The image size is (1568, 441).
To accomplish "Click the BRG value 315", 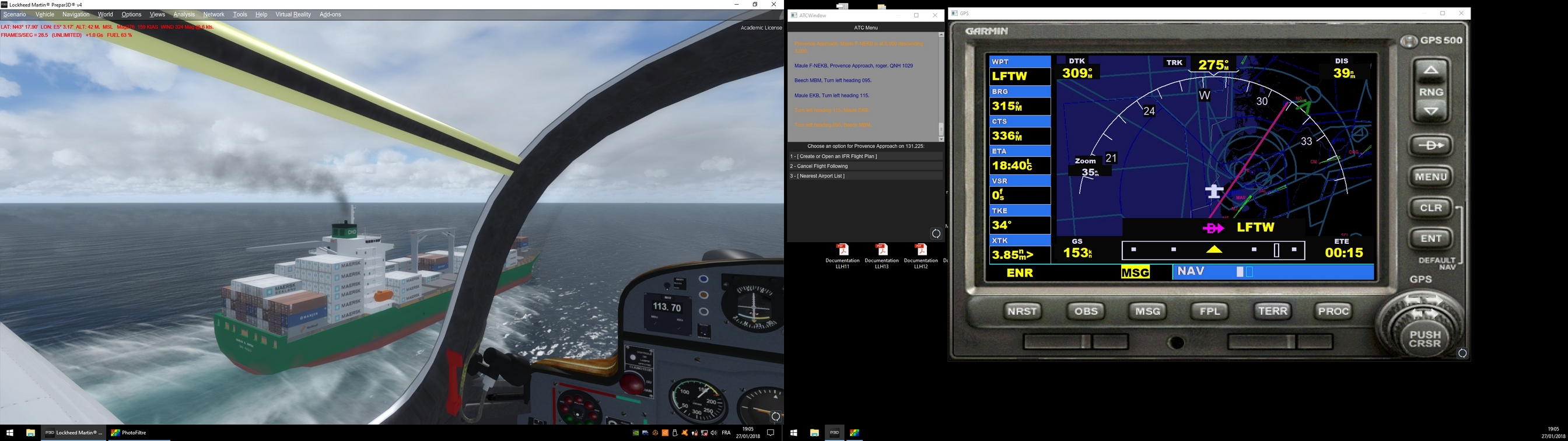I will [1020, 106].
